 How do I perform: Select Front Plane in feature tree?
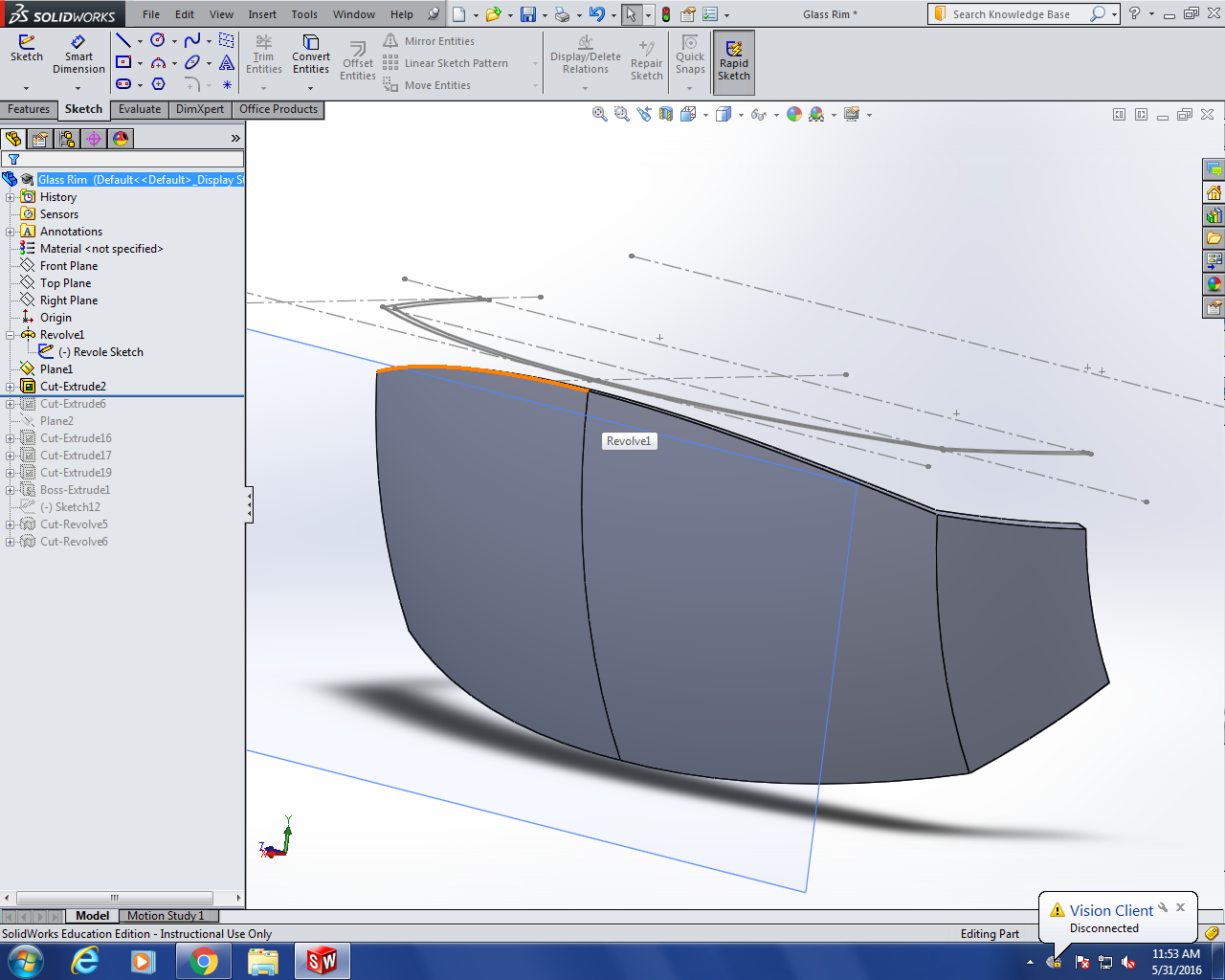point(68,266)
